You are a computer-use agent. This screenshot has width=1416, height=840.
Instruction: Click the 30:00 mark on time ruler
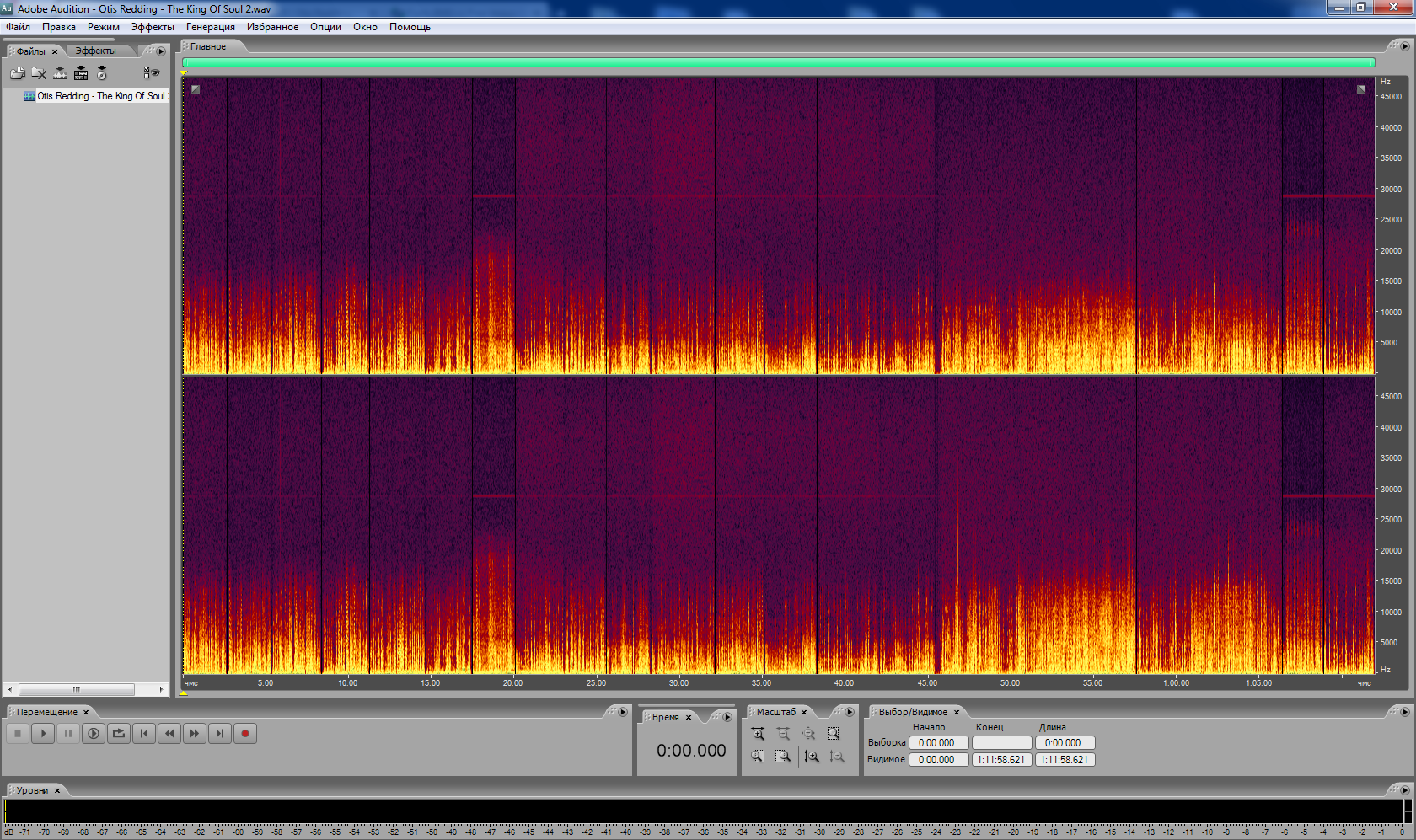click(678, 682)
